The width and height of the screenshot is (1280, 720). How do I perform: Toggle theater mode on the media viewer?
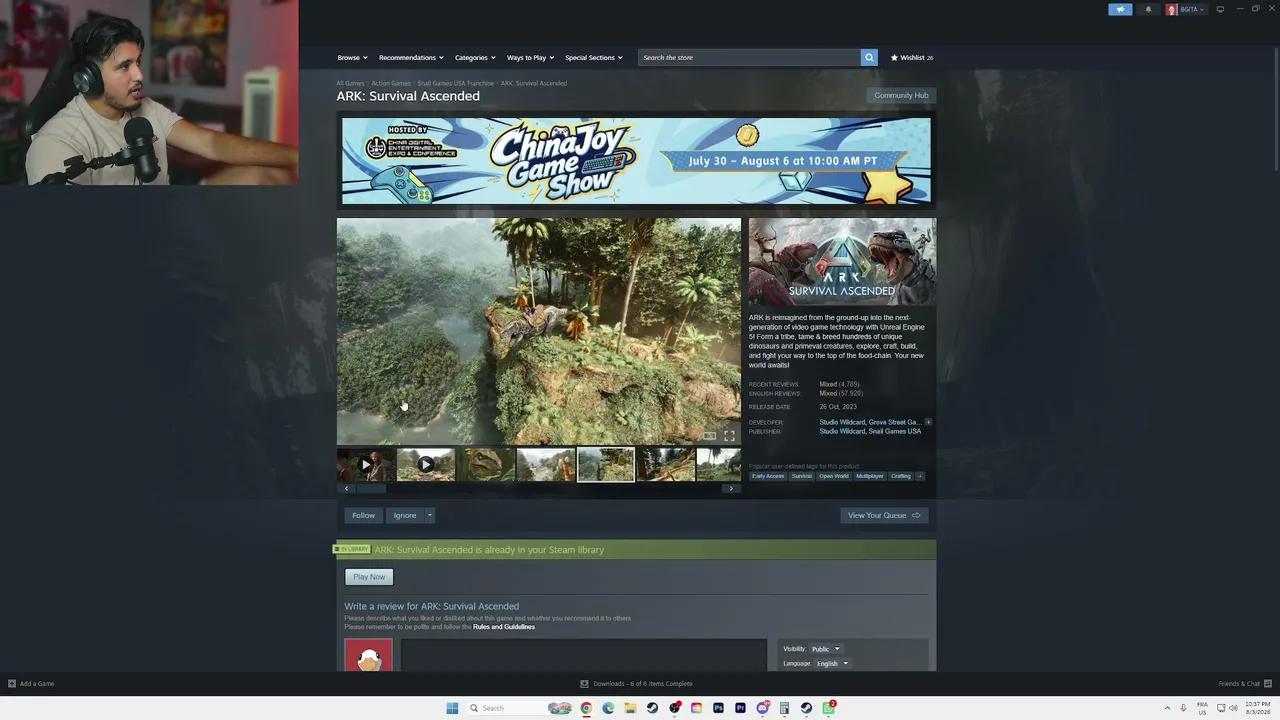tap(709, 436)
